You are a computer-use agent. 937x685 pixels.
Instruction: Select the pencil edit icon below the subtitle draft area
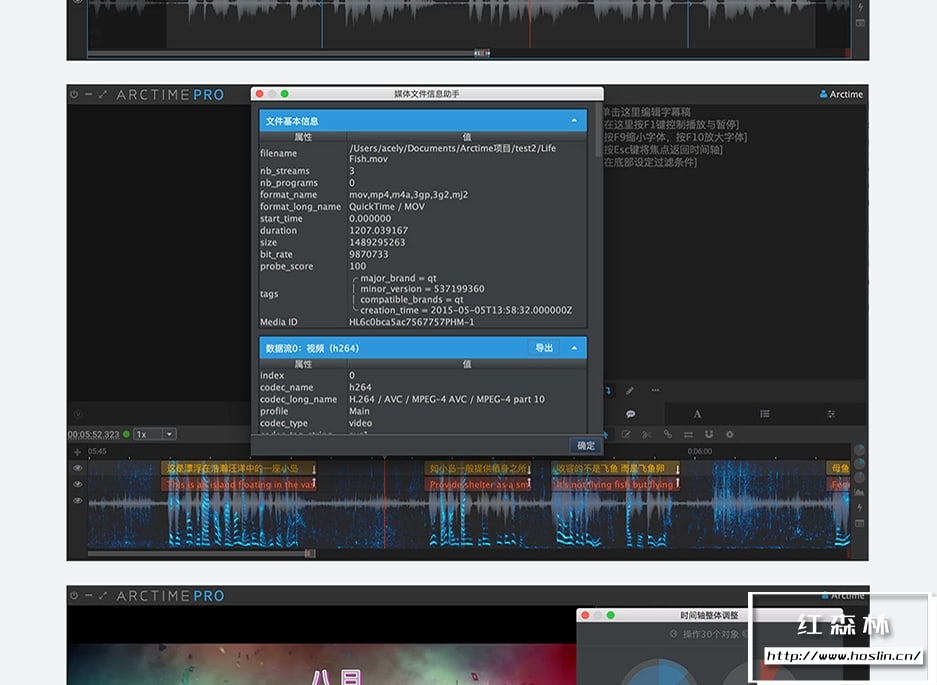point(630,390)
